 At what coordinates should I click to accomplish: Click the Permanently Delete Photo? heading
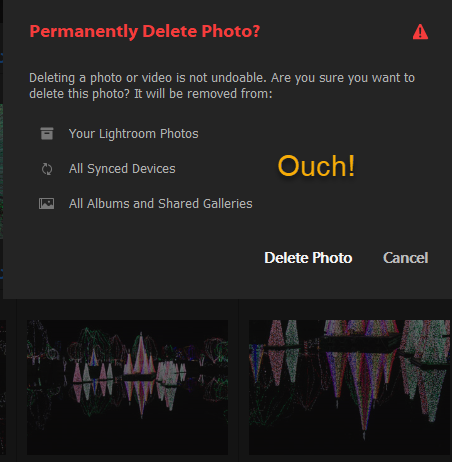pyautogui.click(x=145, y=31)
